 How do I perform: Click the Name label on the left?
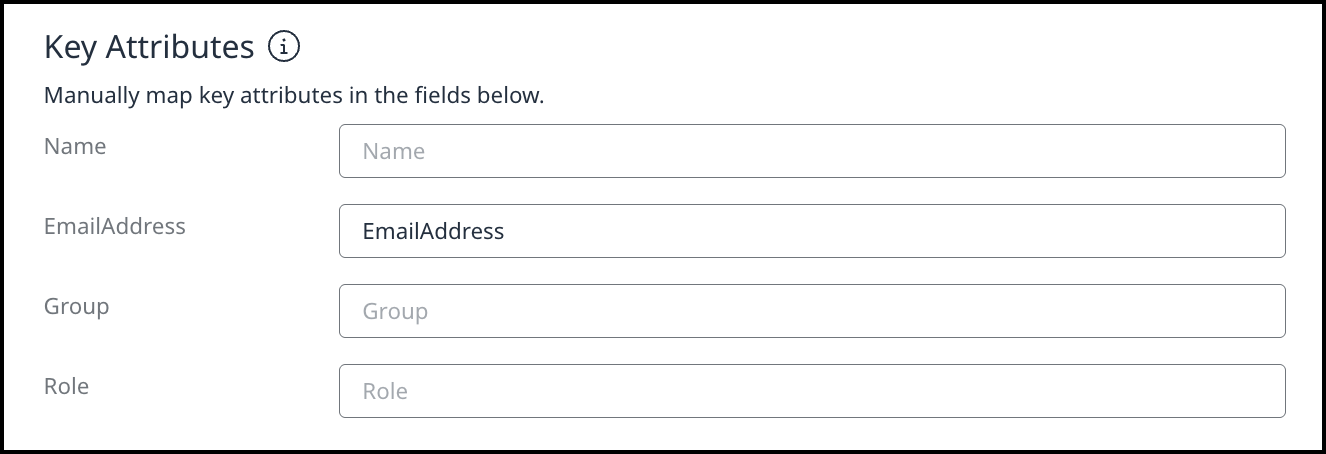point(75,146)
